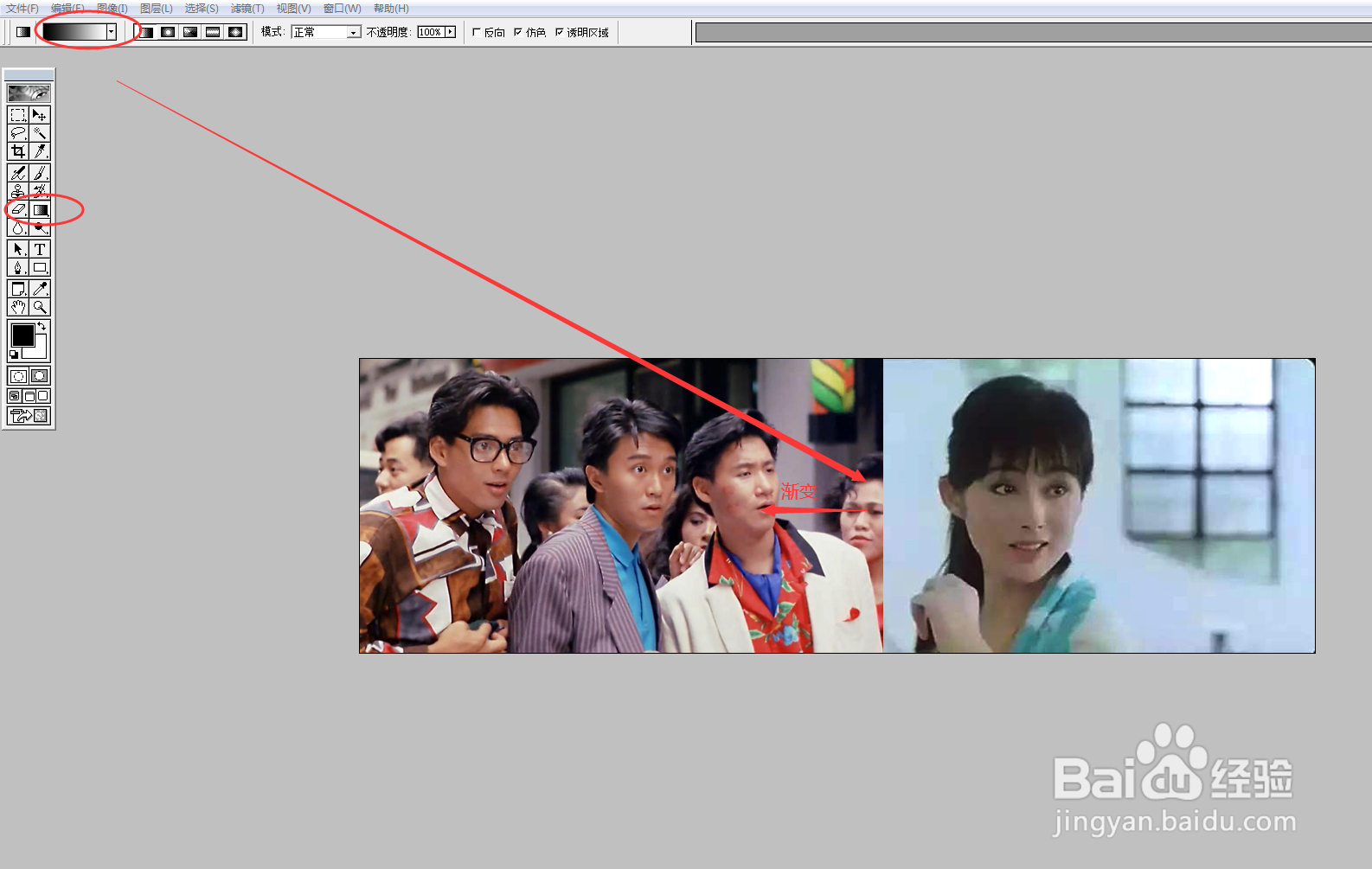Select the Eraser tool
The height and width of the screenshot is (869, 1372).
tap(18, 209)
